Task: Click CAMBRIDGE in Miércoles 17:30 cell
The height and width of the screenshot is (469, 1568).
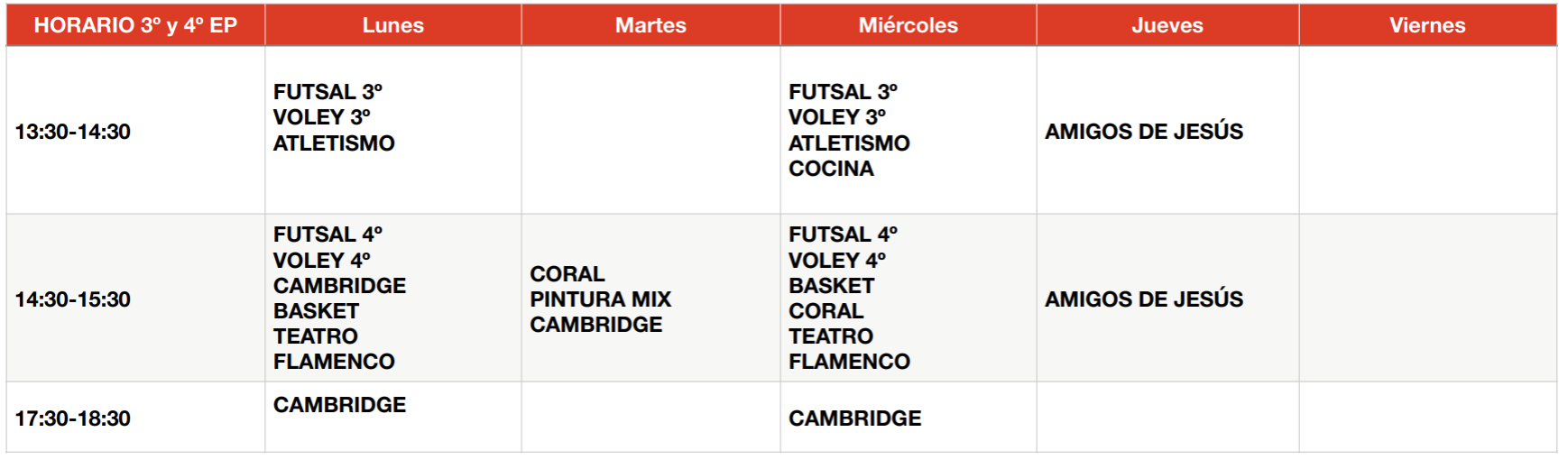Action: point(854,418)
